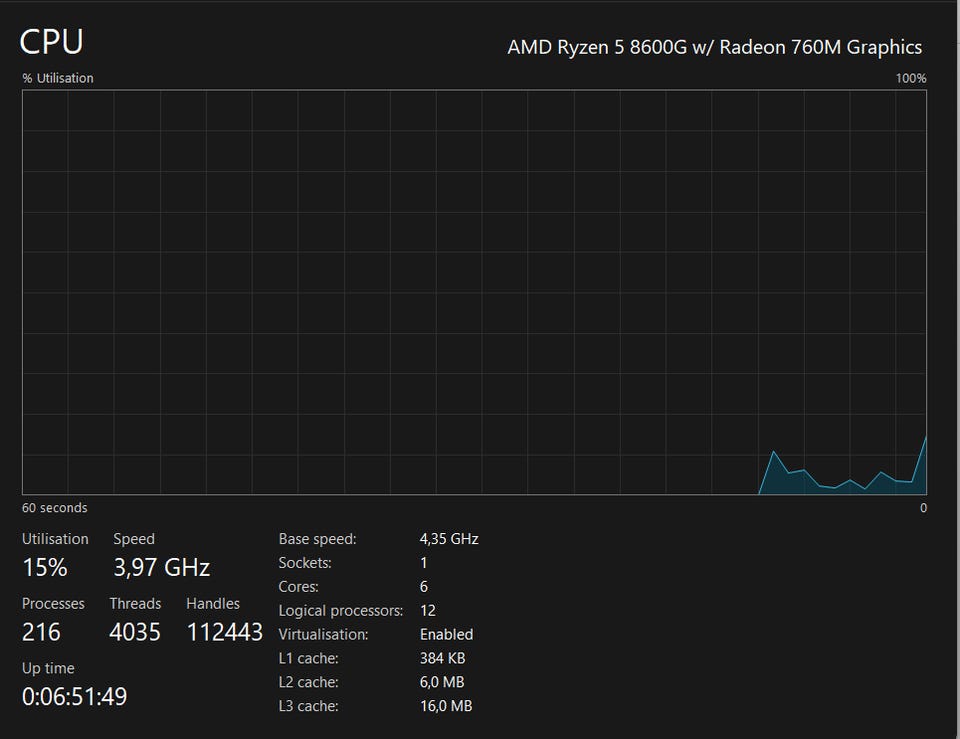Select the 6,0 MB L2 cache value
The image size is (960, 739).
[442, 682]
